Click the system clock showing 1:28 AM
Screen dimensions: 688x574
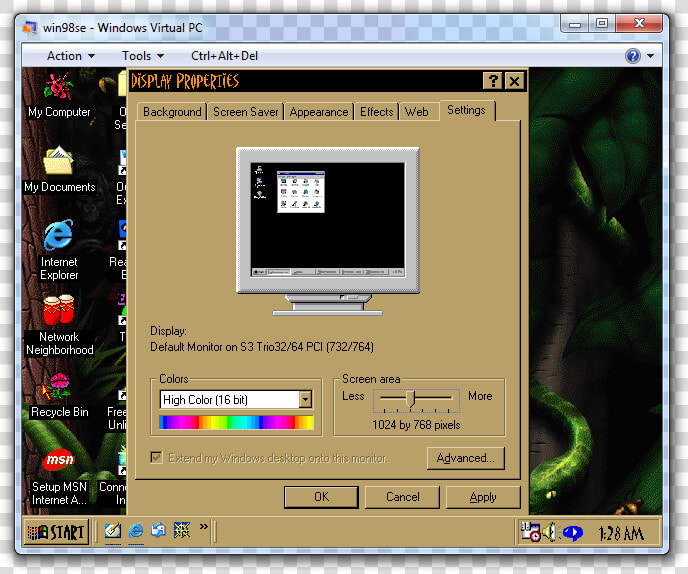621,534
